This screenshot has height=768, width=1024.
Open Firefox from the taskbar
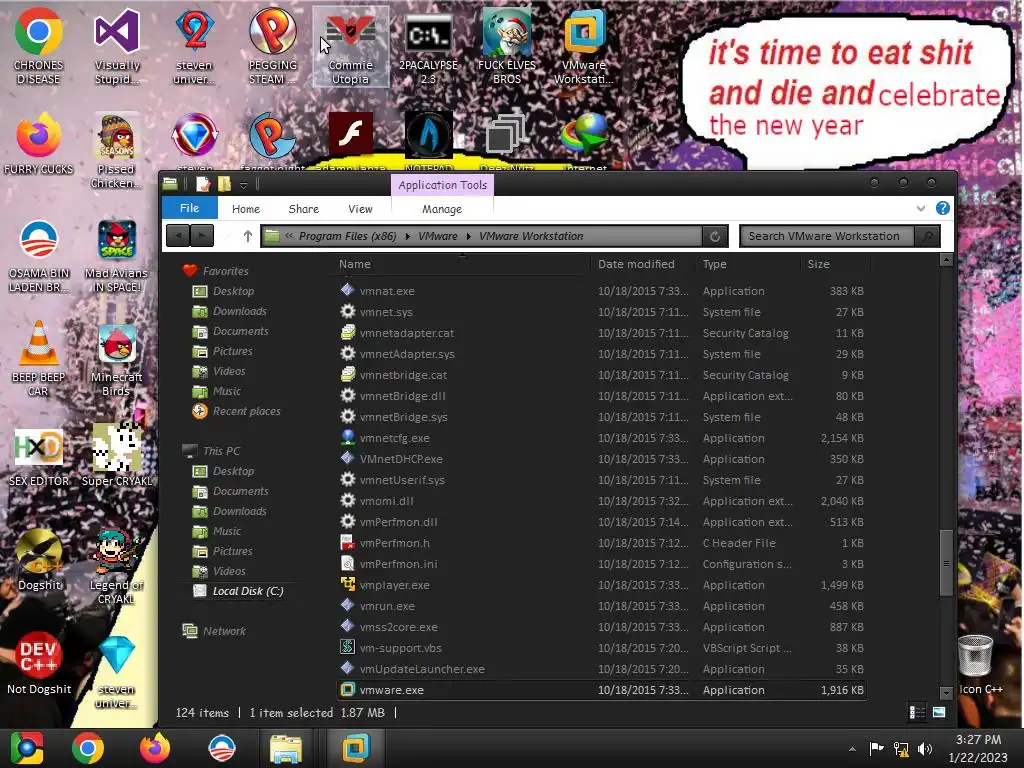(155, 748)
